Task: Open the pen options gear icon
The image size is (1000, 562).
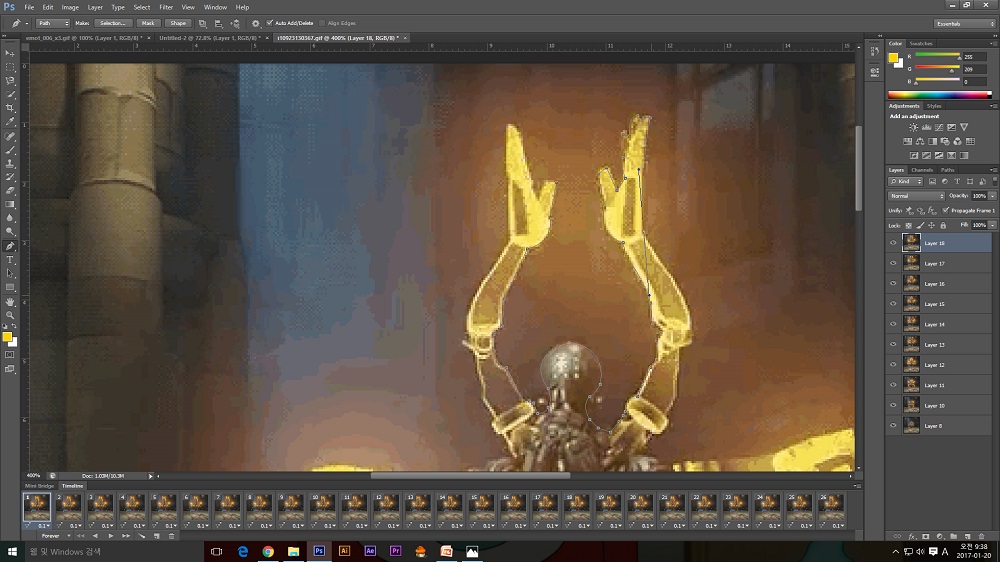Action: (255, 24)
